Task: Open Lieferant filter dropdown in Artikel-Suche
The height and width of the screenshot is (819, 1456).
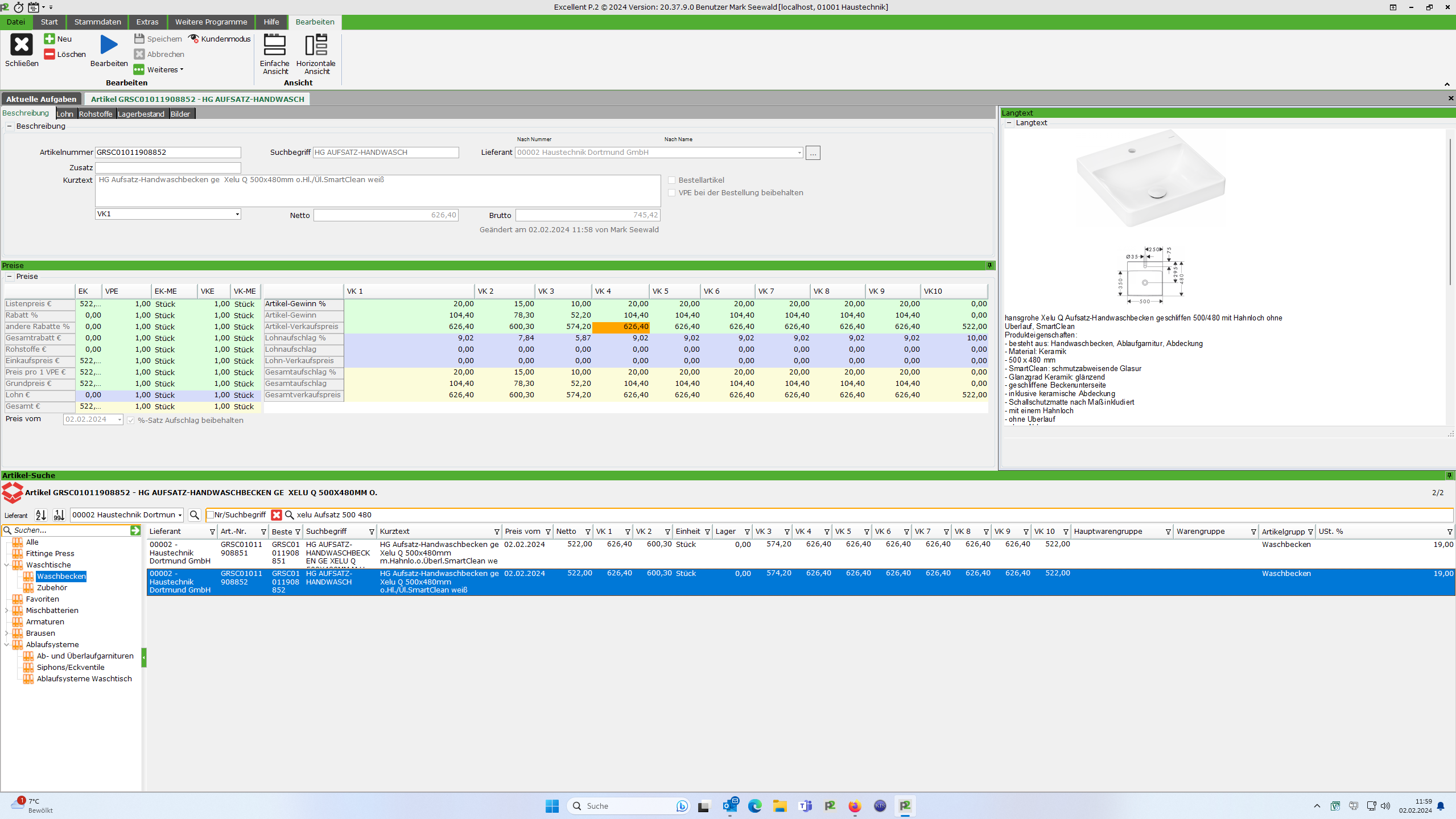Action: pos(180,515)
